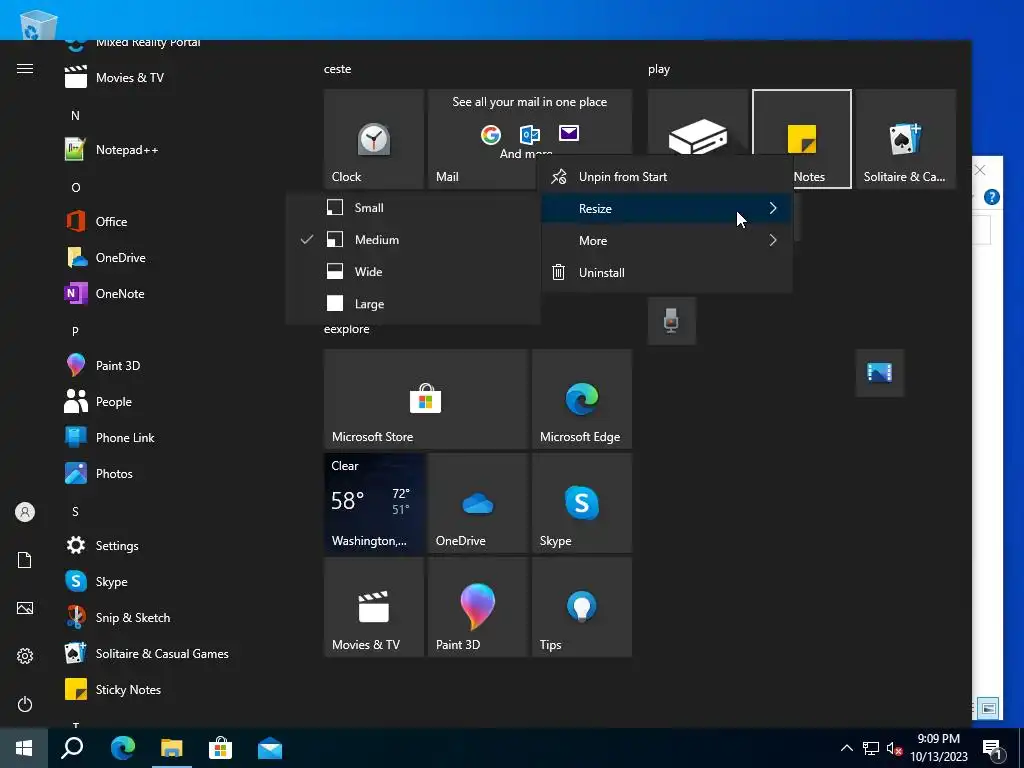
Task: Open the Mail app from the taskbar
Action: point(270,748)
